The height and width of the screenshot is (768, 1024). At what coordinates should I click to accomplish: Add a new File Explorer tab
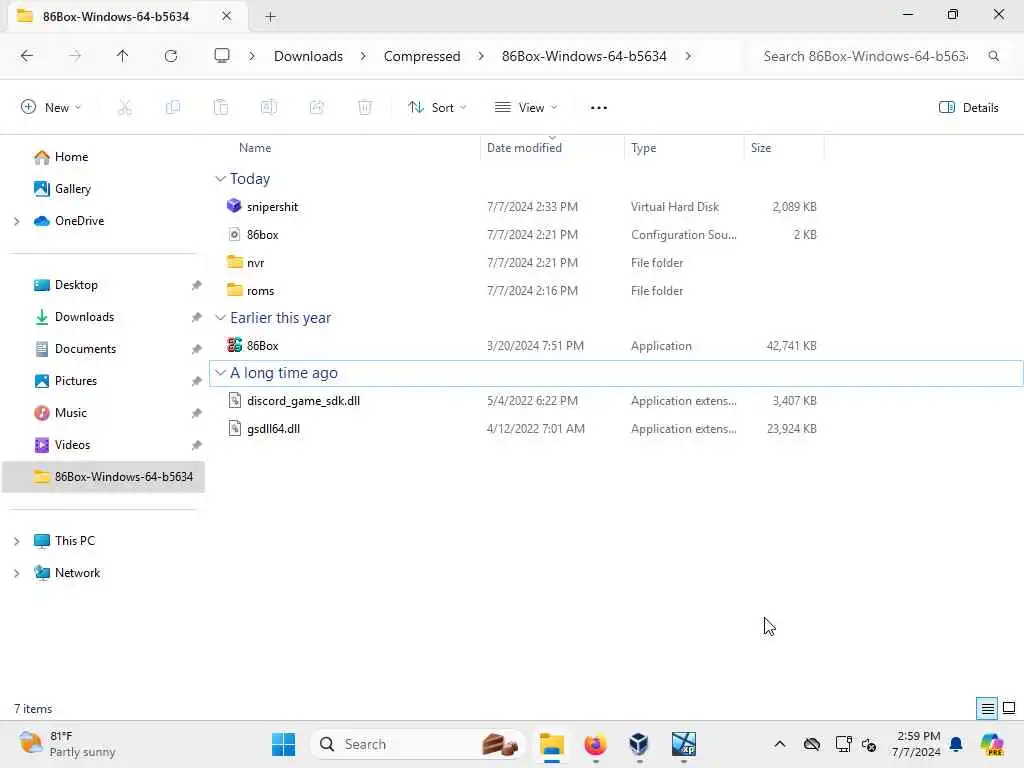(x=270, y=17)
